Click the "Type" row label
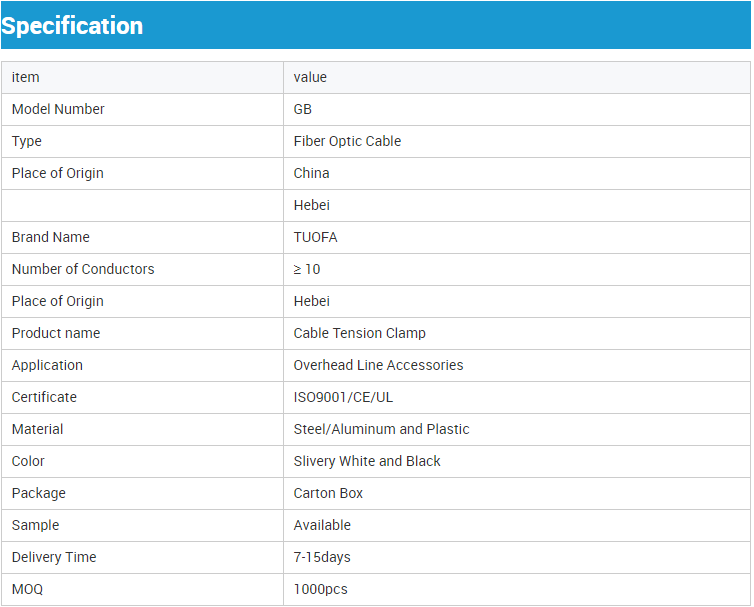This screenshot has height=607, width=754. tap(27, 141)
